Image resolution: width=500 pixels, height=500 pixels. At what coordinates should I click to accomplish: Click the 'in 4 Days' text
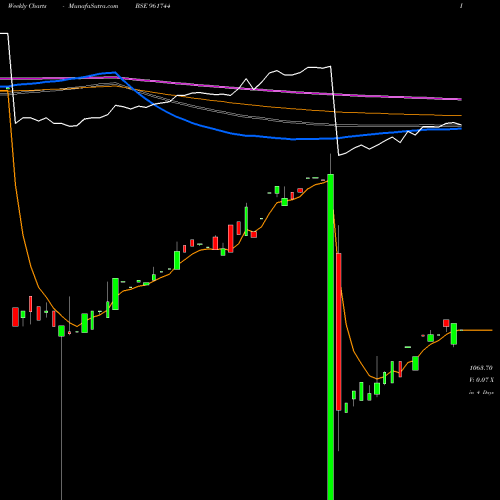[481, 392]
